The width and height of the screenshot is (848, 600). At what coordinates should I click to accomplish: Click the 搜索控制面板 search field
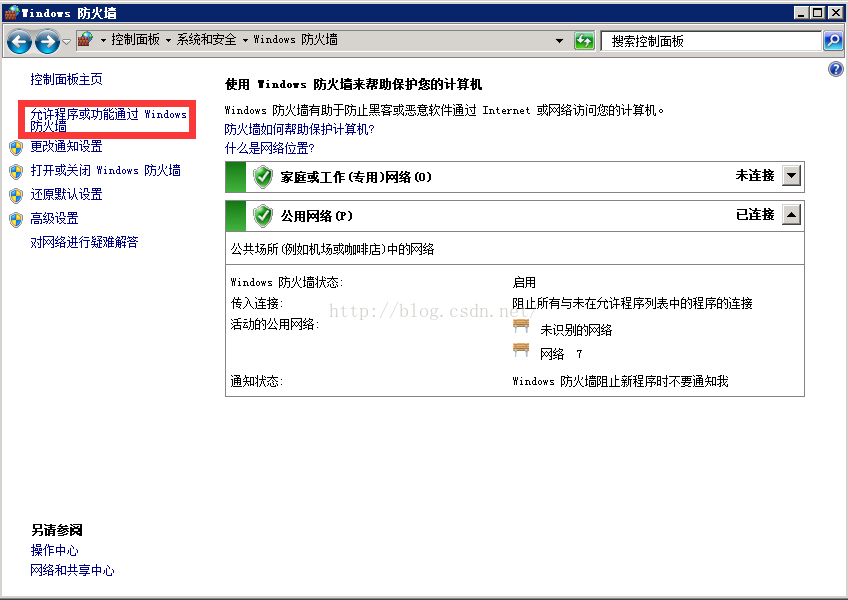coord(711,41)
